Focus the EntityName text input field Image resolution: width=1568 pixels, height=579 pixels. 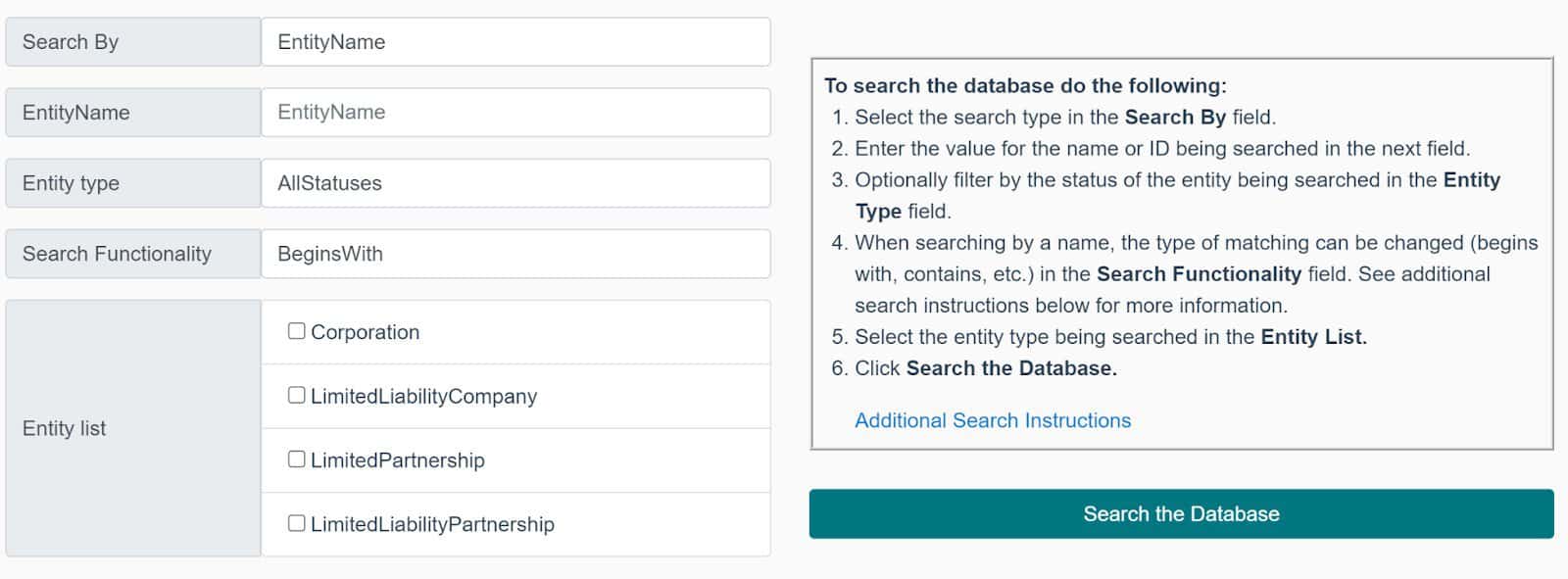click(x=515, y=113)
